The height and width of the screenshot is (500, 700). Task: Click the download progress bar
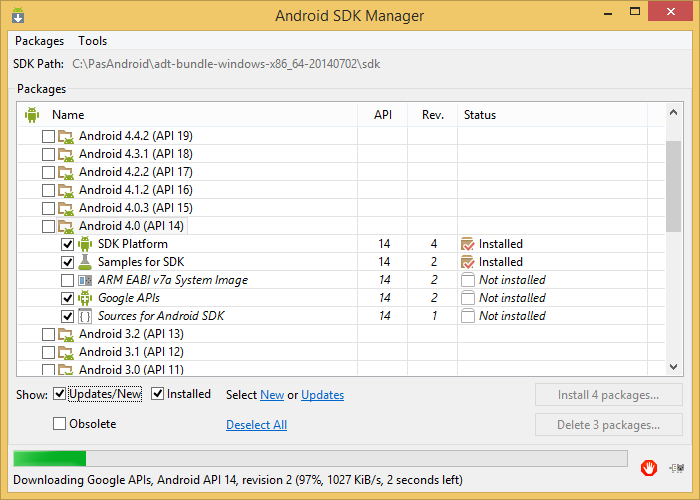(x=320, y=459)
